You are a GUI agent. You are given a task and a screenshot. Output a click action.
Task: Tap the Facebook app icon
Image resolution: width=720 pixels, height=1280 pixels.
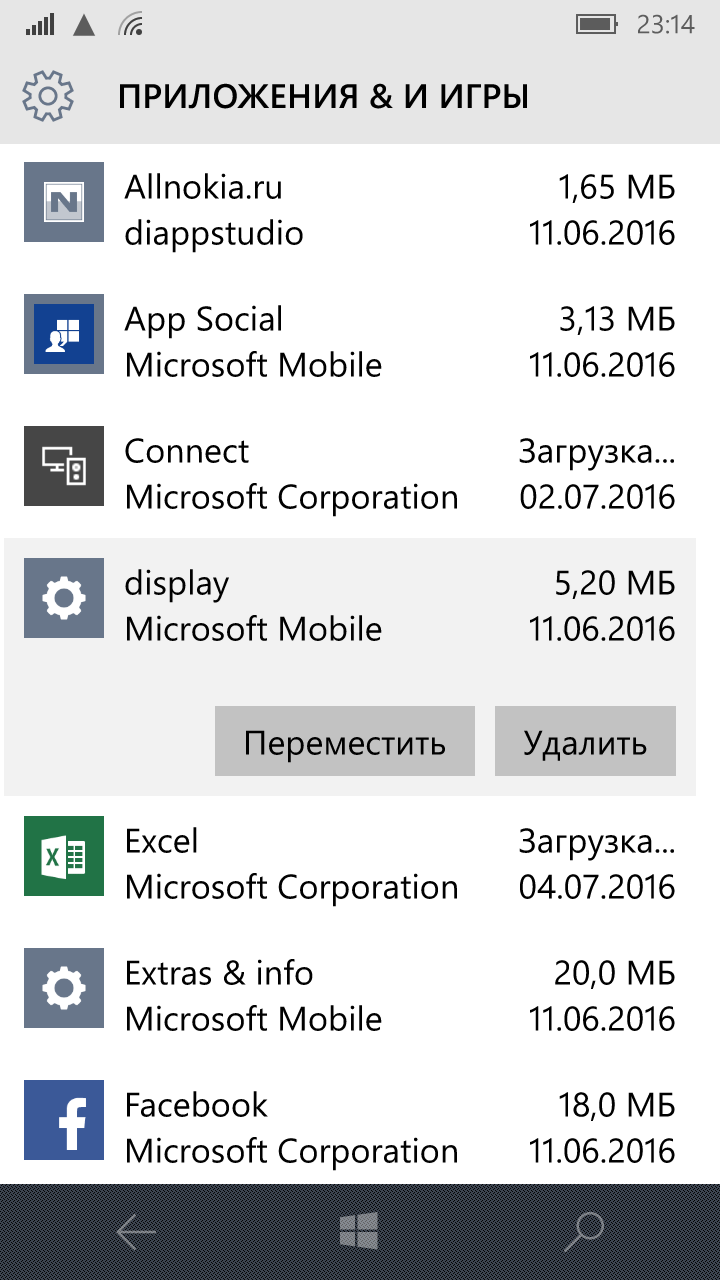[x=64, y=1120]
